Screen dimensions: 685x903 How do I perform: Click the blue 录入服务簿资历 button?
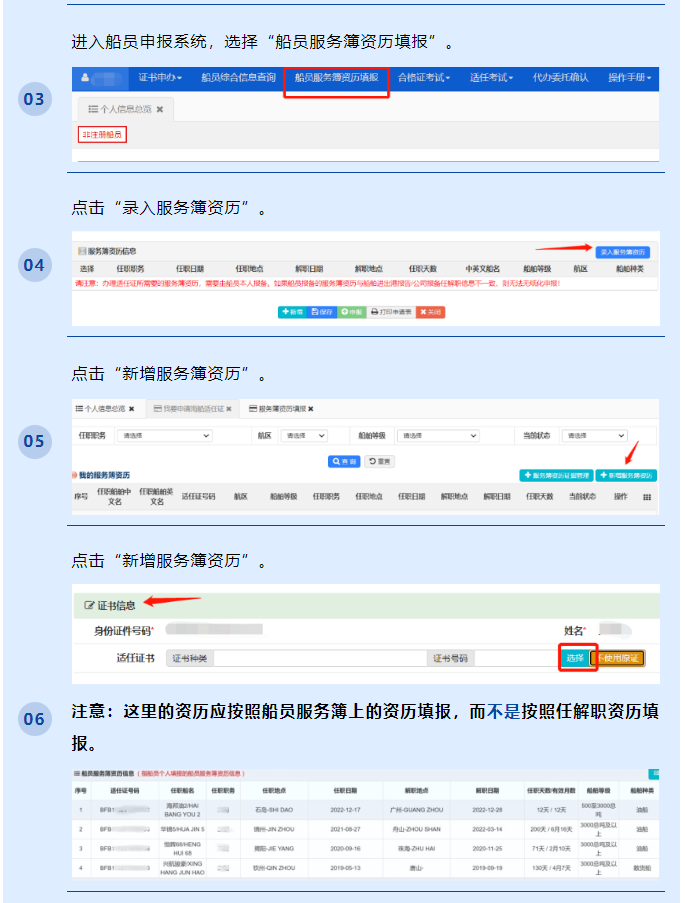pos(622,252)
